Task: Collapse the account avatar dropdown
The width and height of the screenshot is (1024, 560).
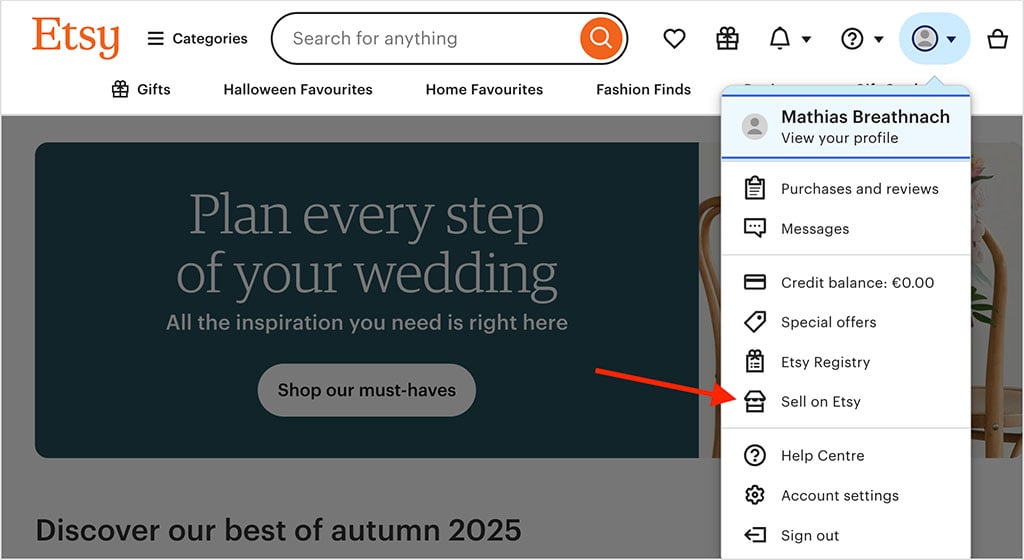Action: (934, 39)
